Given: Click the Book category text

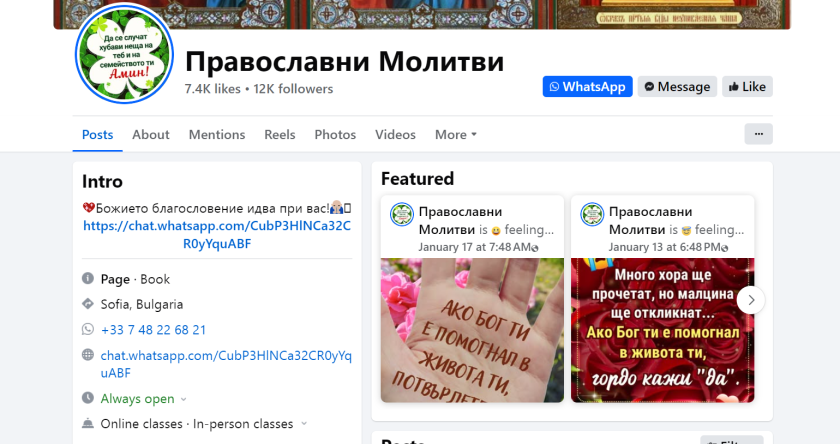Looking at the screenshot, I should tap(155, 279).
